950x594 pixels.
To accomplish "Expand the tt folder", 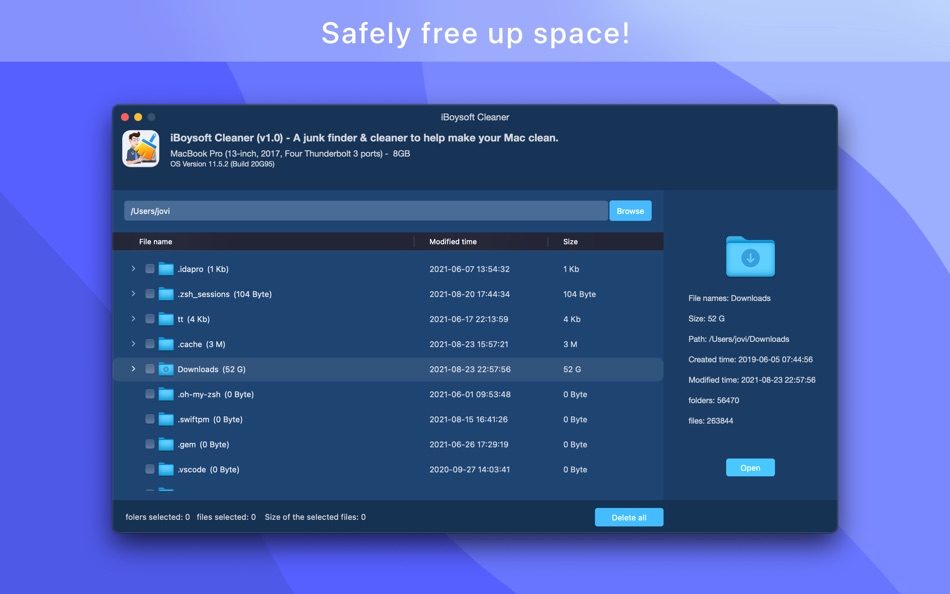I will (x=133, y=319).
